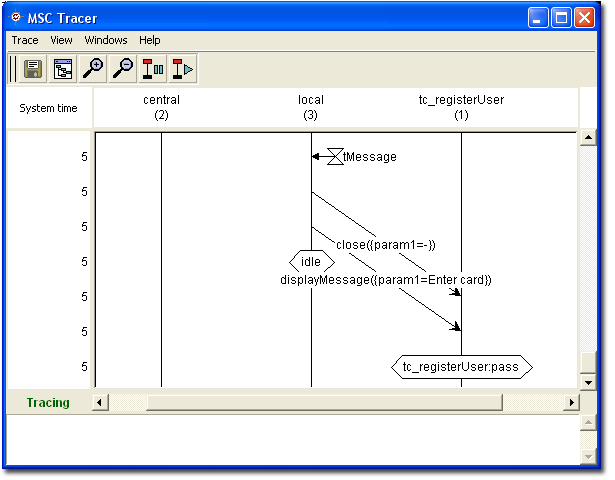Select the idle state hexagon
The width and height of the screenshot is (615, 480).
pyautogui.click(x=311, y=261)
